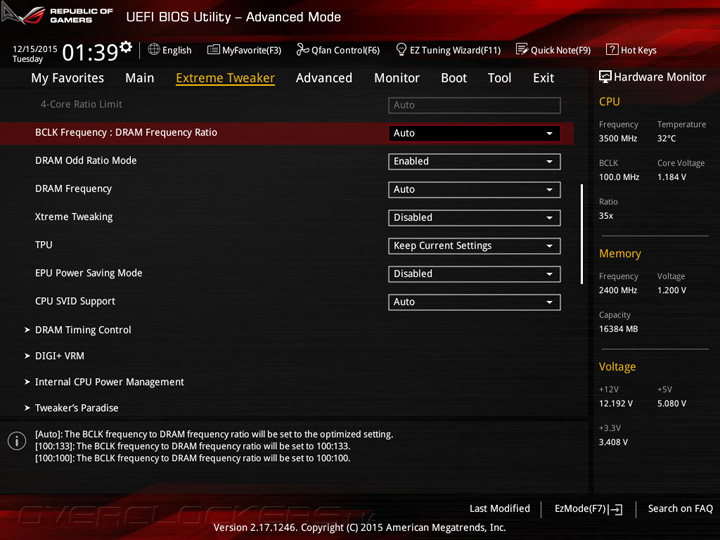Viewport: 720px width, 540px height.
Task: Click the Capacity 16384 MB value
Action: tap(619, 329)
